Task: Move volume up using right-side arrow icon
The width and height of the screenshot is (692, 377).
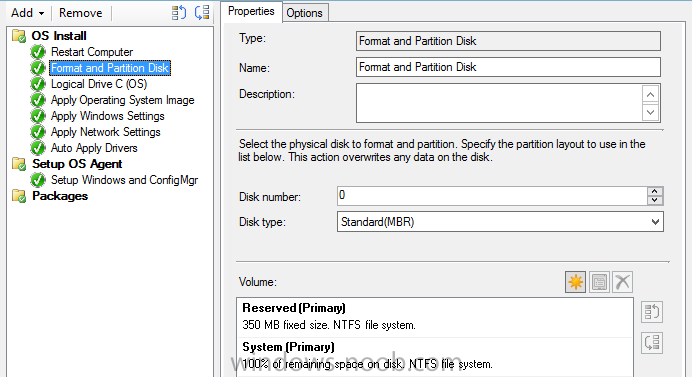Action: [652, 312]
